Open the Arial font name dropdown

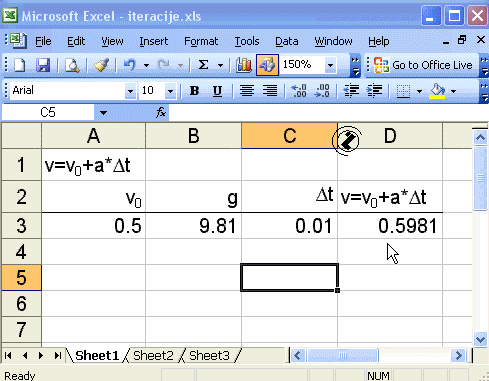pyautogui.click(x=130, y=91)
